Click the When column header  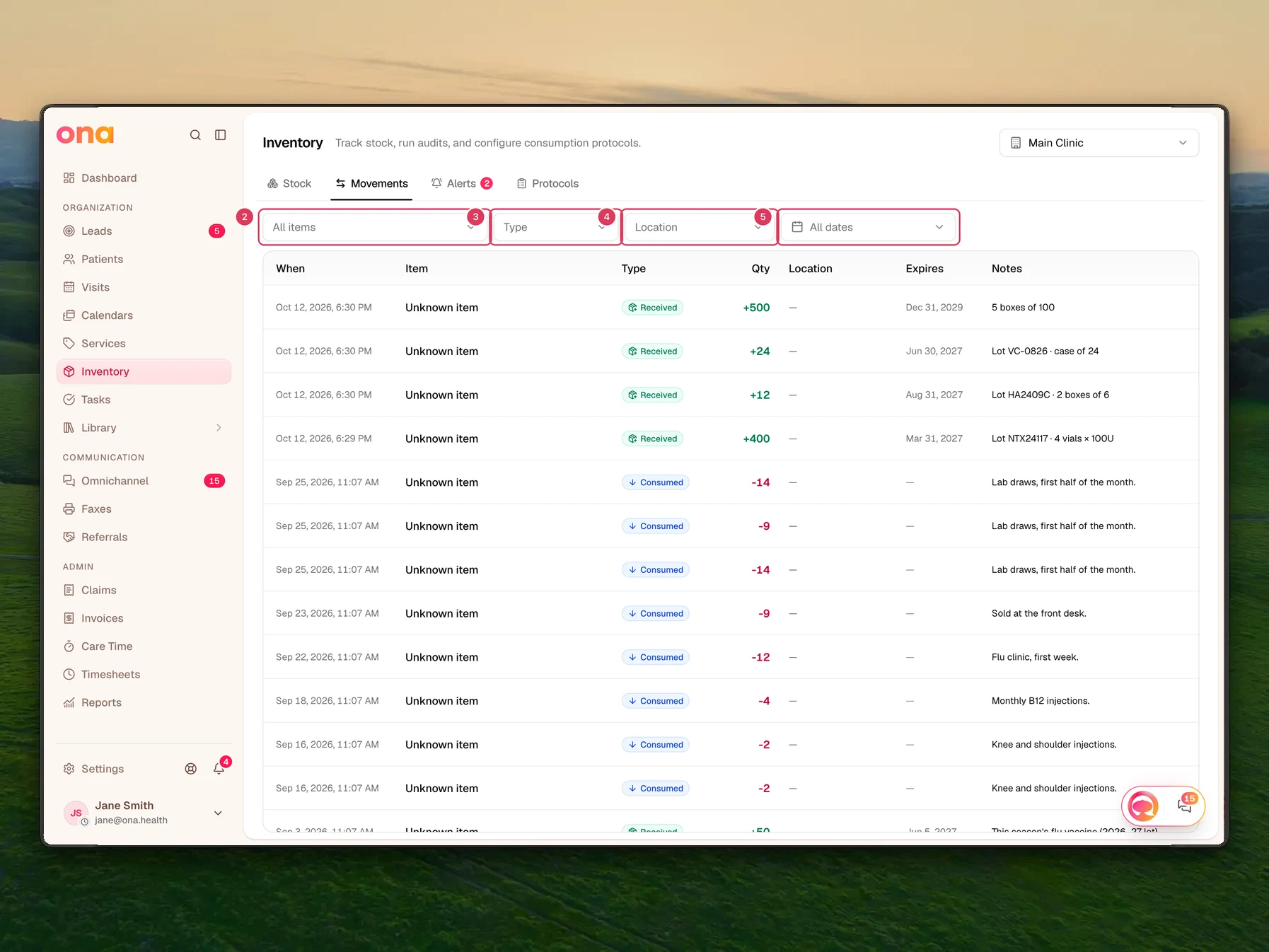coord(290,269)
